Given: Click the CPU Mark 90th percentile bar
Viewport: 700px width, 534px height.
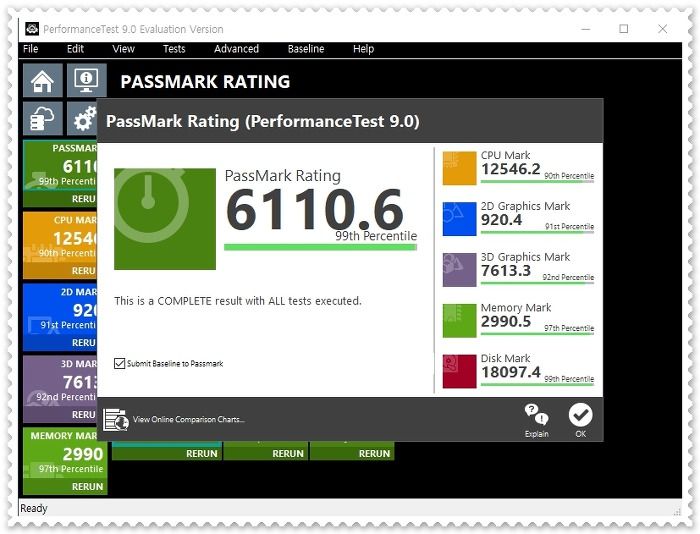Looking at the screenshot, I should (537, 181).
